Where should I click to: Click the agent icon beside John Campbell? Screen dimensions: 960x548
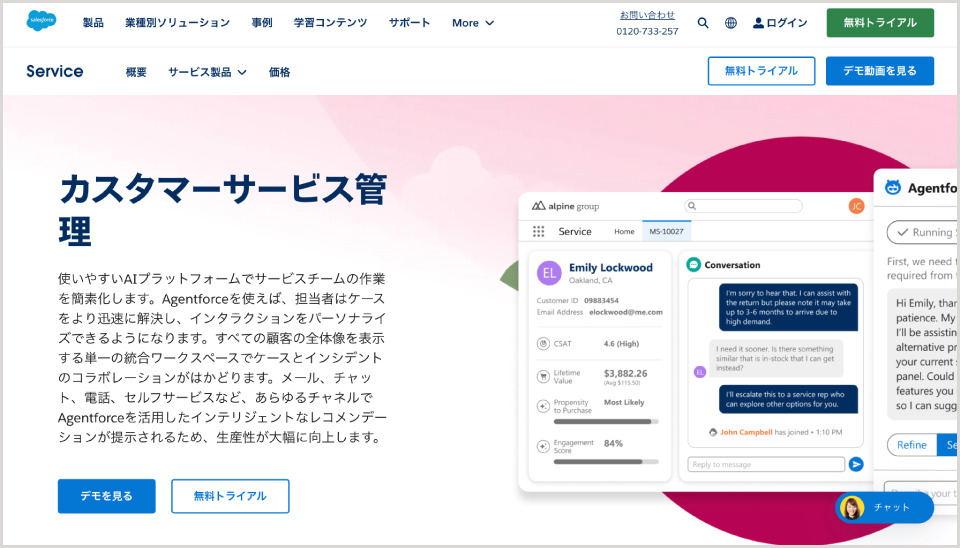713,432
